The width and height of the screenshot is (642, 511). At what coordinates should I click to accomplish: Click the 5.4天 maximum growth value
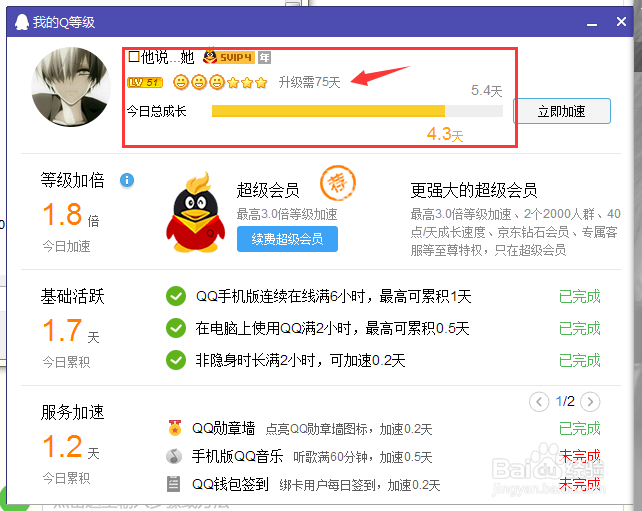[x=486, y=90]
